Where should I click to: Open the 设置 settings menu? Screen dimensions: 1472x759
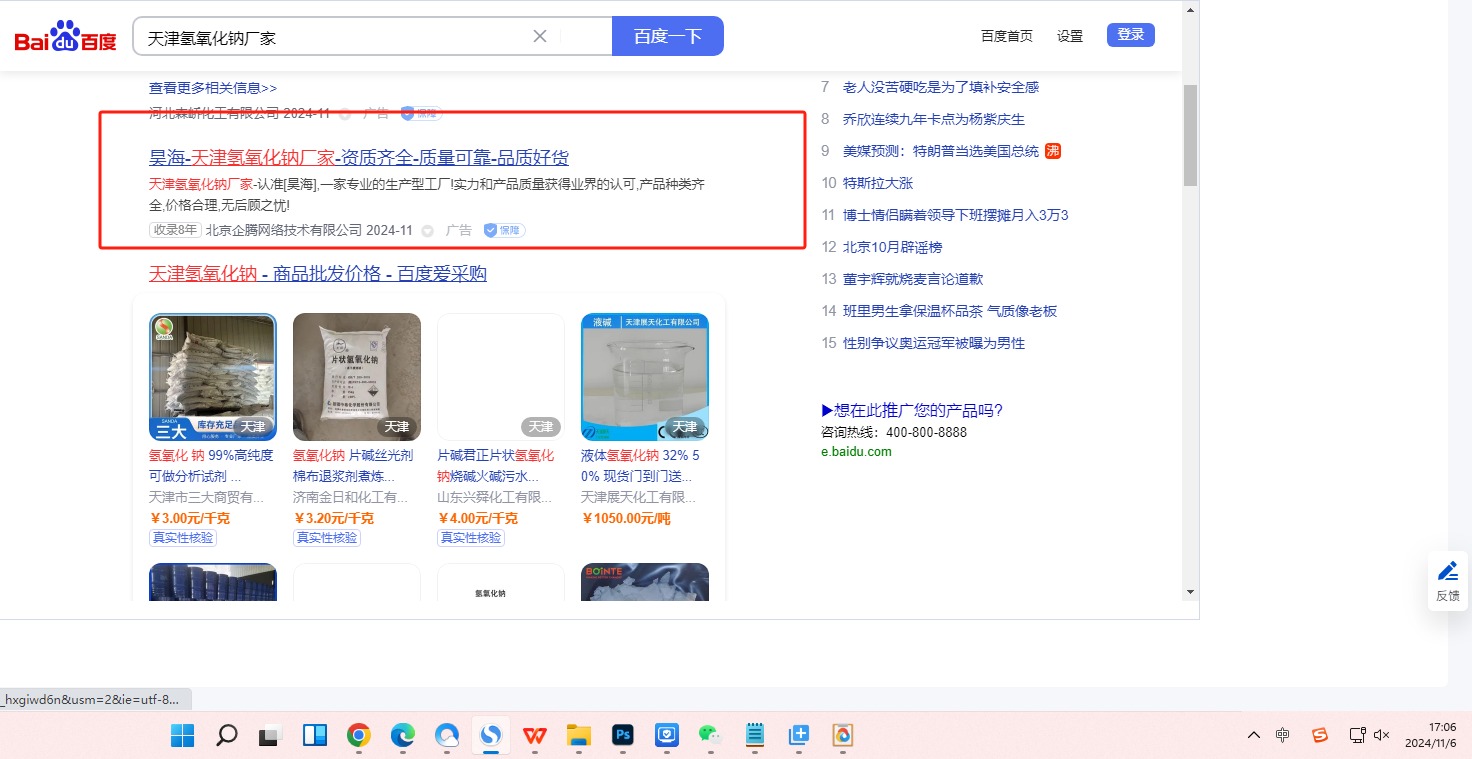(x=1070, y=36)
